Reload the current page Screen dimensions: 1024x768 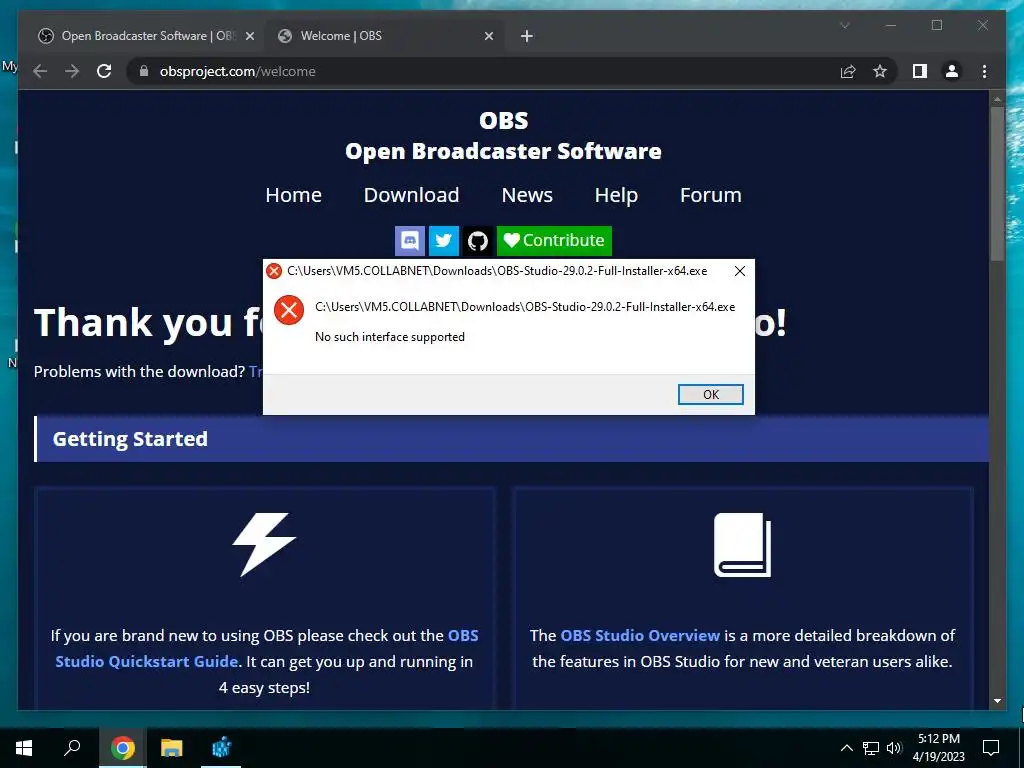pos(104,71)
